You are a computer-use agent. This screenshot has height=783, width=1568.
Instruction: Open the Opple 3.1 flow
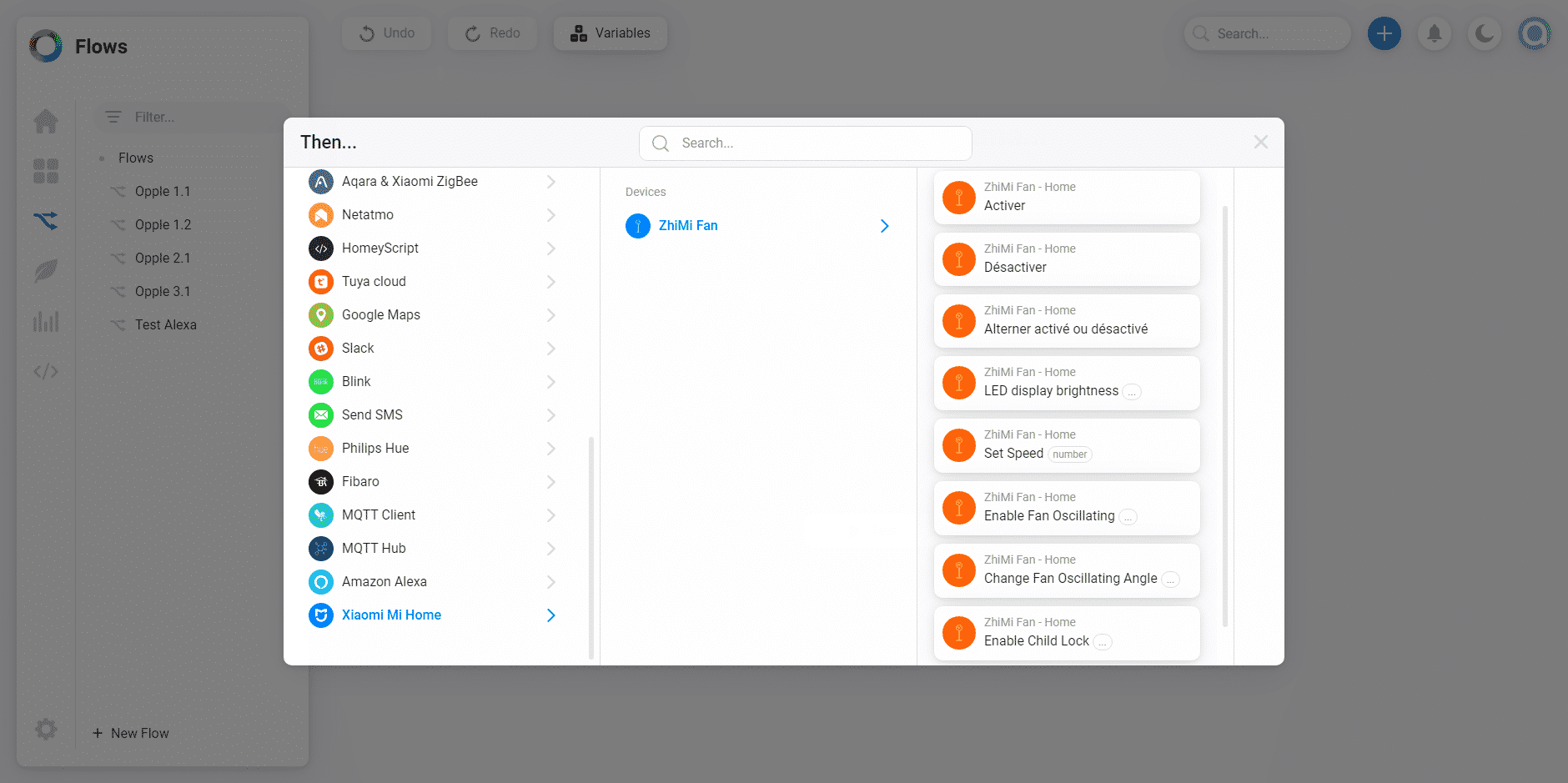point(163,292)
